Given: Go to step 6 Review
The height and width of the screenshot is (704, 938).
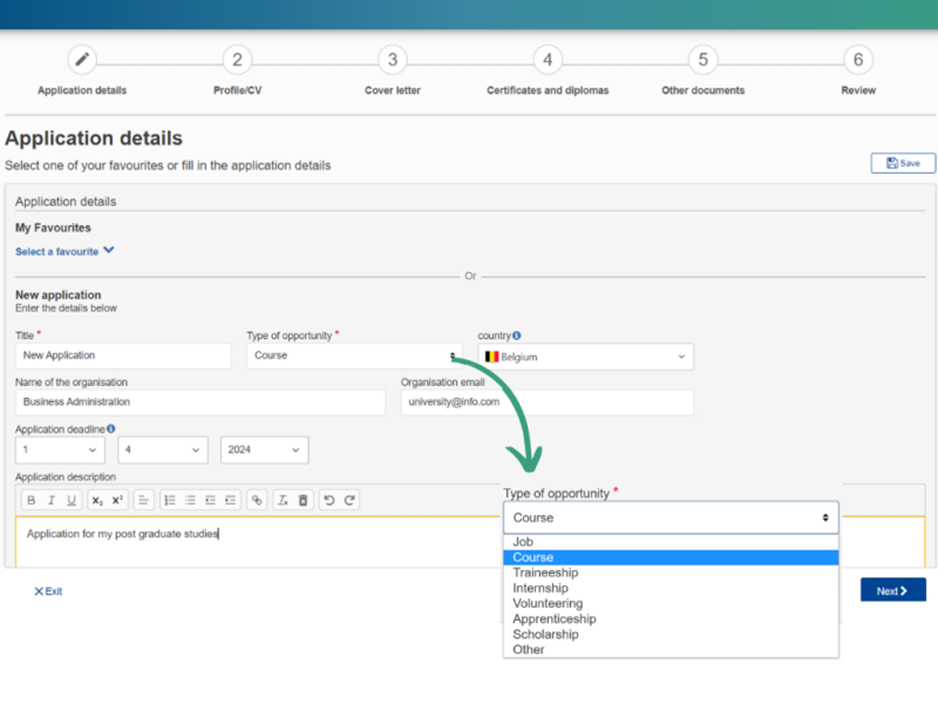Looking at the screenshot, I should pos(858,59).
